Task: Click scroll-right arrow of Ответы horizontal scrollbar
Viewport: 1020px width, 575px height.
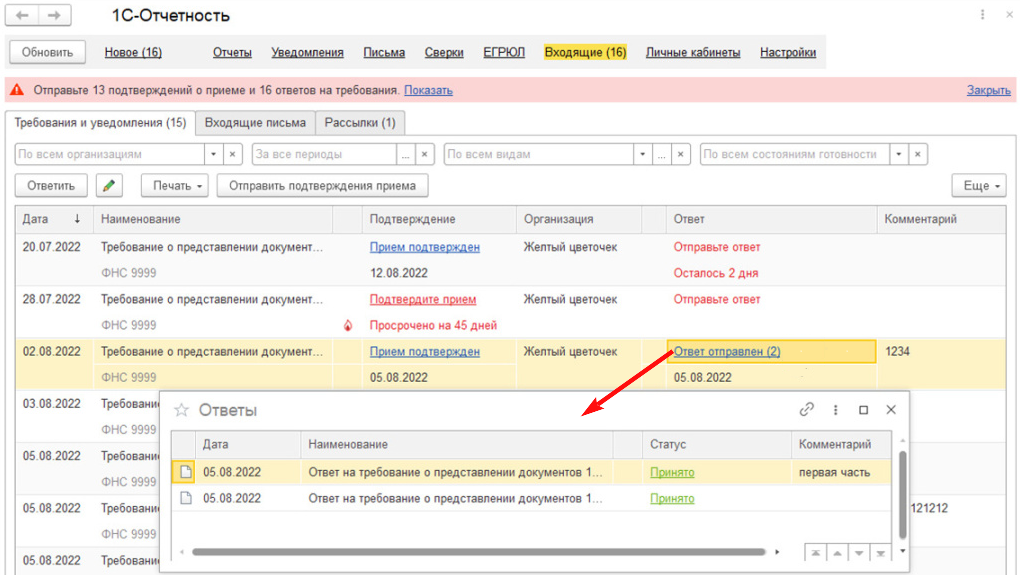Action: pyautogui.click(x=777, y=552)
